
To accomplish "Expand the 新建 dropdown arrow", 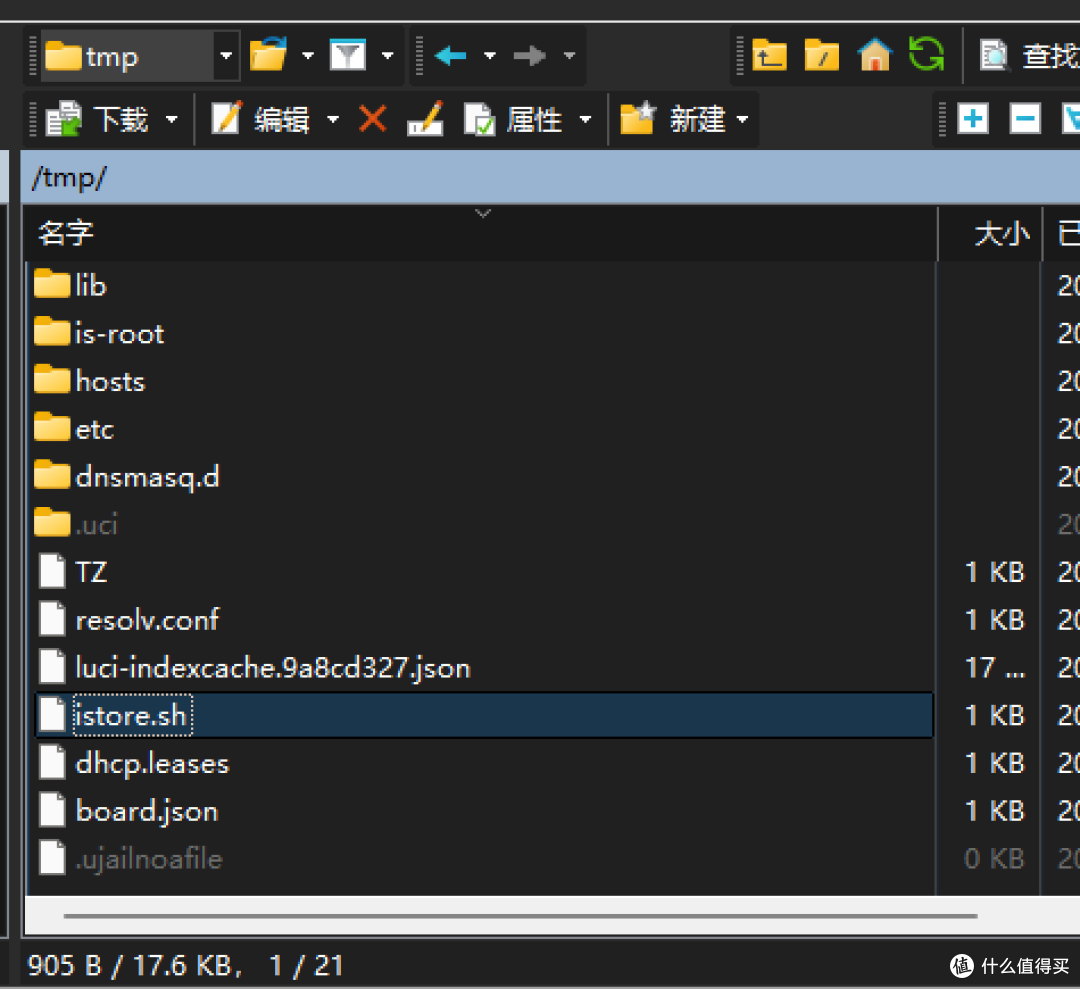I will pos(742,121).
